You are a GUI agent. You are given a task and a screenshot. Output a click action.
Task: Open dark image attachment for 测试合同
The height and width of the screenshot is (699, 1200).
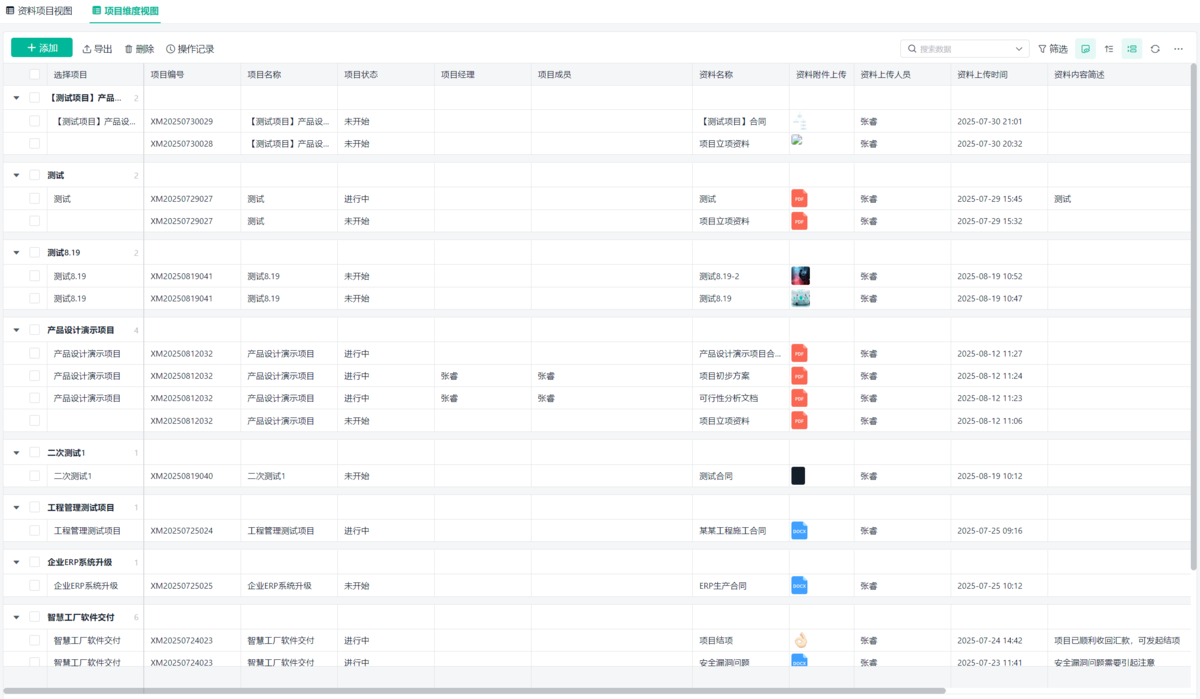coord(798,476)
